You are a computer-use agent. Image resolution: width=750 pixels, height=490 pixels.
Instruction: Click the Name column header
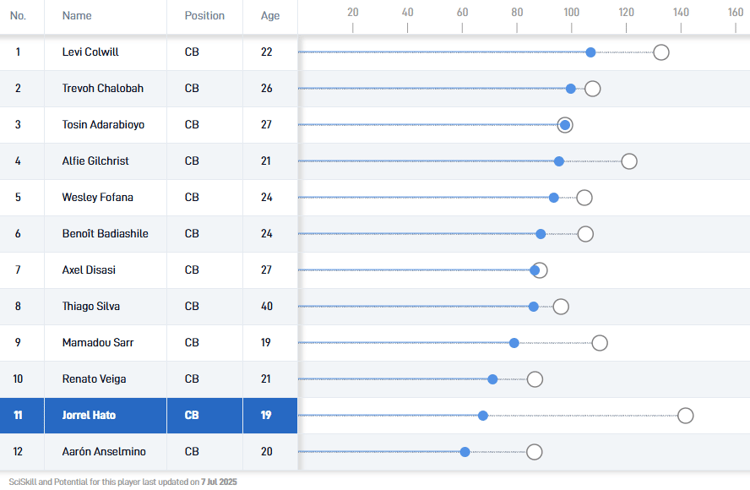coord(76,16)
